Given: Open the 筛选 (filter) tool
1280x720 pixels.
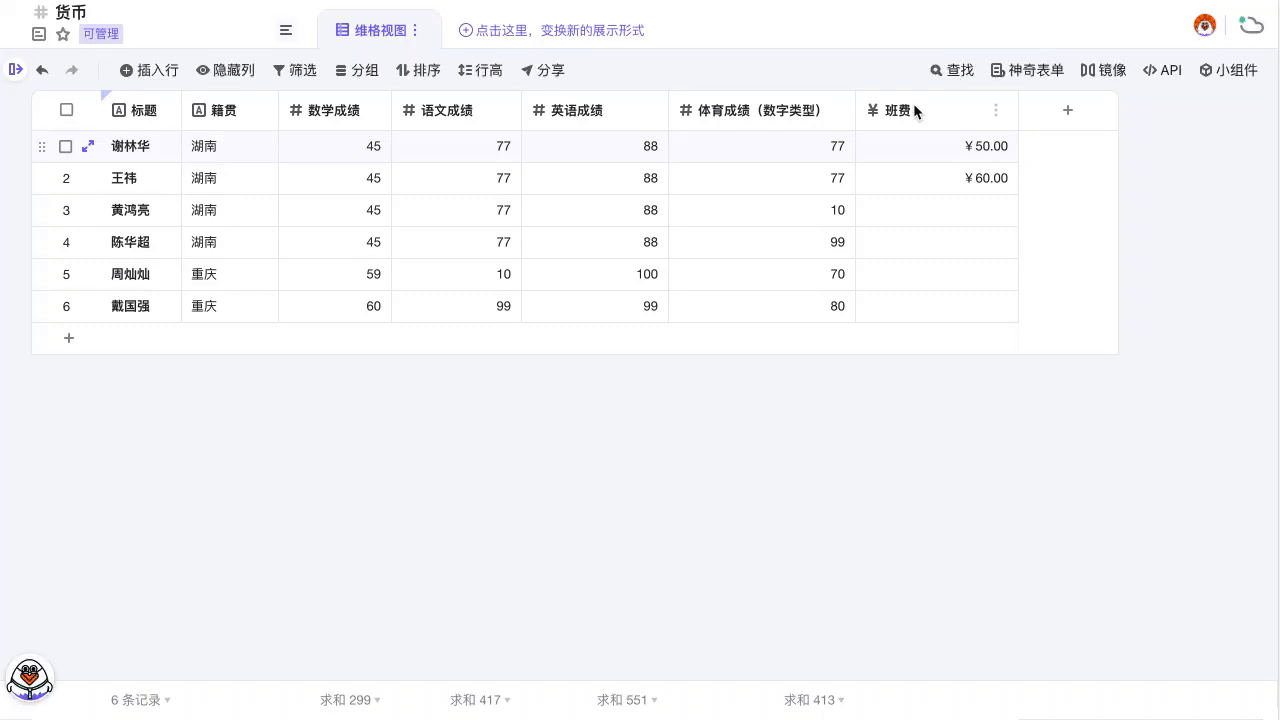Looking at the screenshot, I should tap(295, 70).
